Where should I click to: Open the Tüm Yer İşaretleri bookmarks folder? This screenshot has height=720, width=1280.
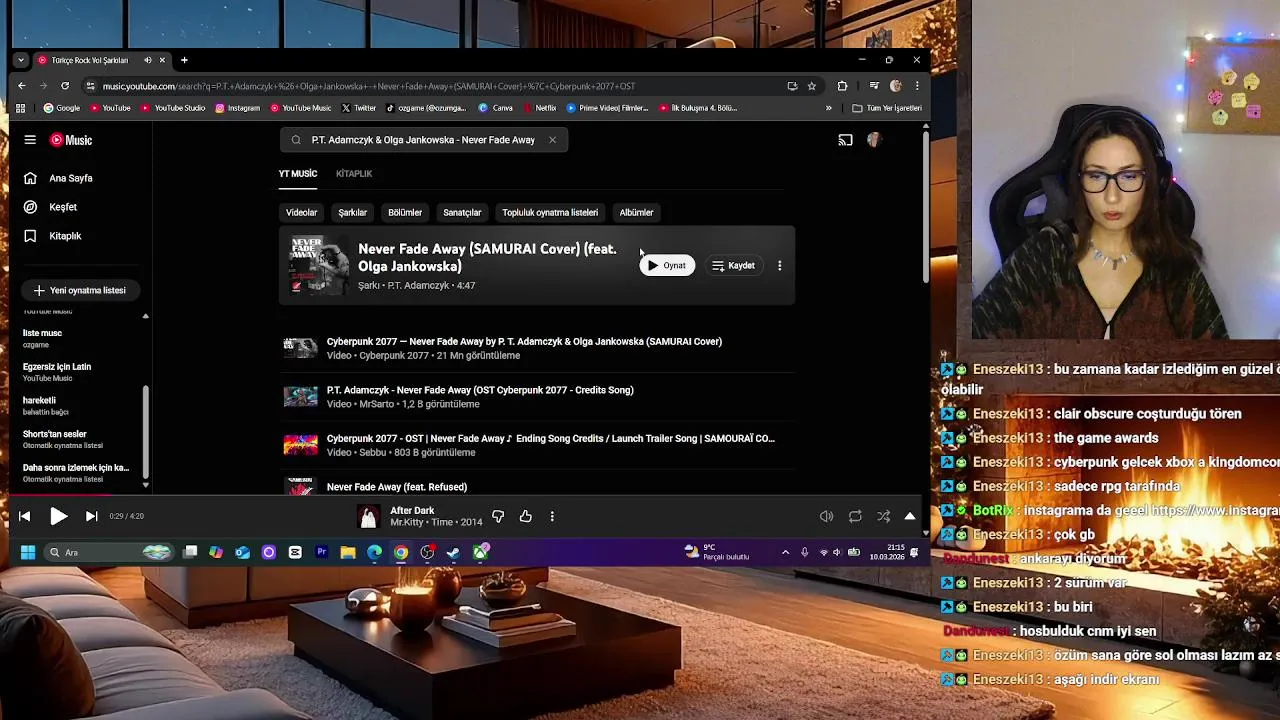[x=887, y=108]
